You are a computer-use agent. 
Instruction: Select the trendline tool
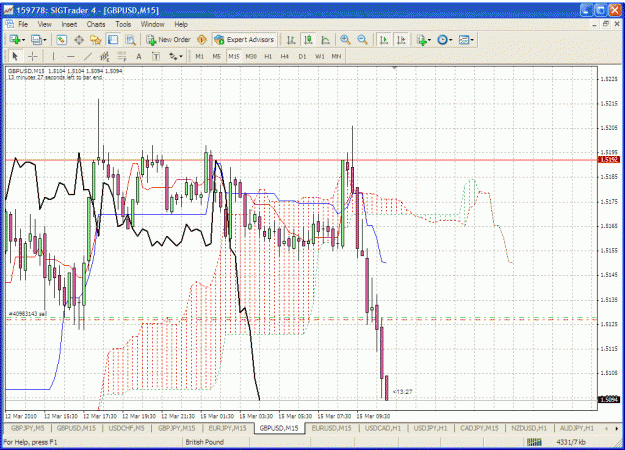pyautogui.click(x=88, y=57)
